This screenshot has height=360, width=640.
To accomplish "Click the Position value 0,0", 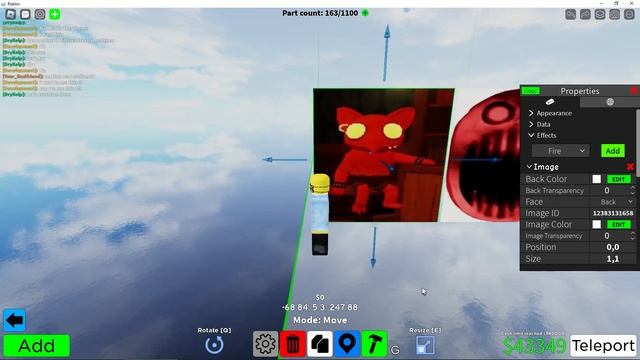I will (x=613, y=247).
